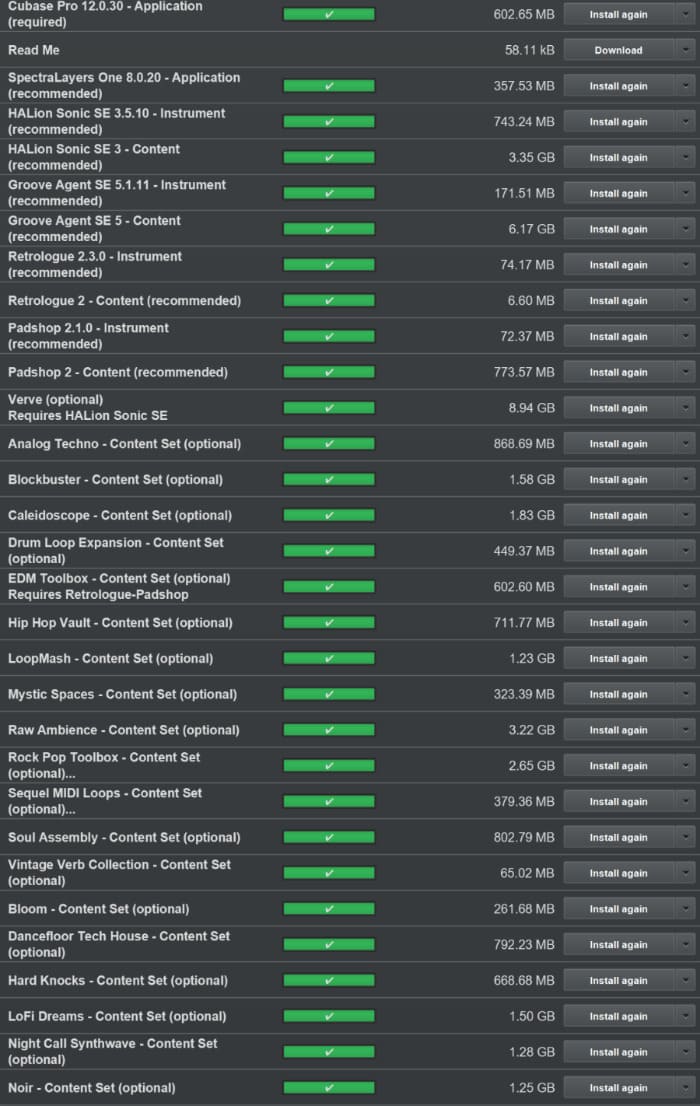Screen dimensions: 700x1106
Task: Open dropdown for Retrologue 2.3.0 Instrument
Action: point(685,265)
